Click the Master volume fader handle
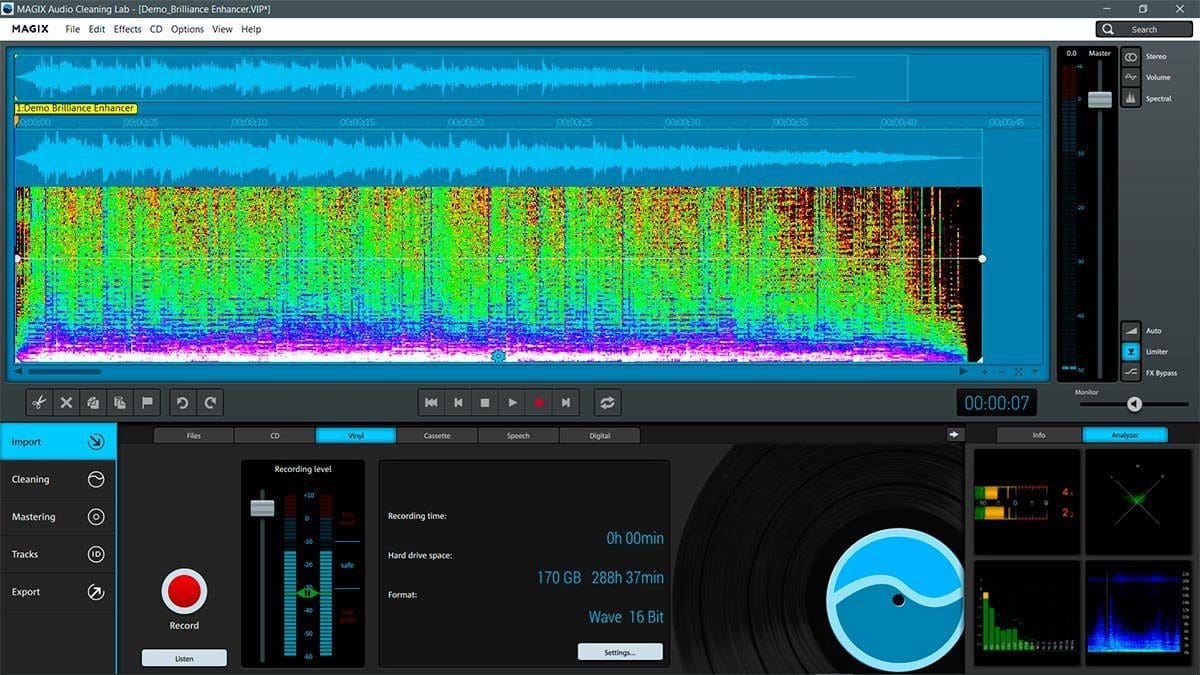The height and width of the screenshot is (675, 1200). [1100, 99]
